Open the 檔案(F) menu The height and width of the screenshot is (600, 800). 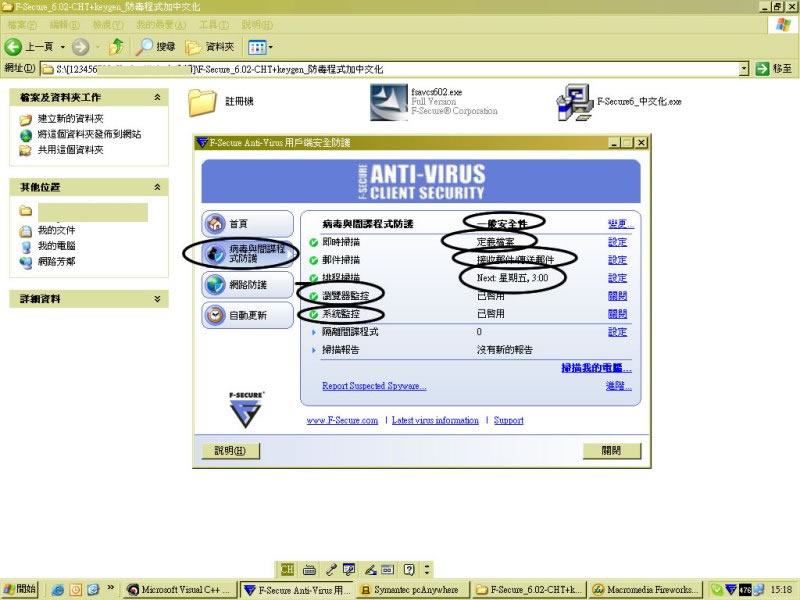pyautogui.click(x=22, y=24)
